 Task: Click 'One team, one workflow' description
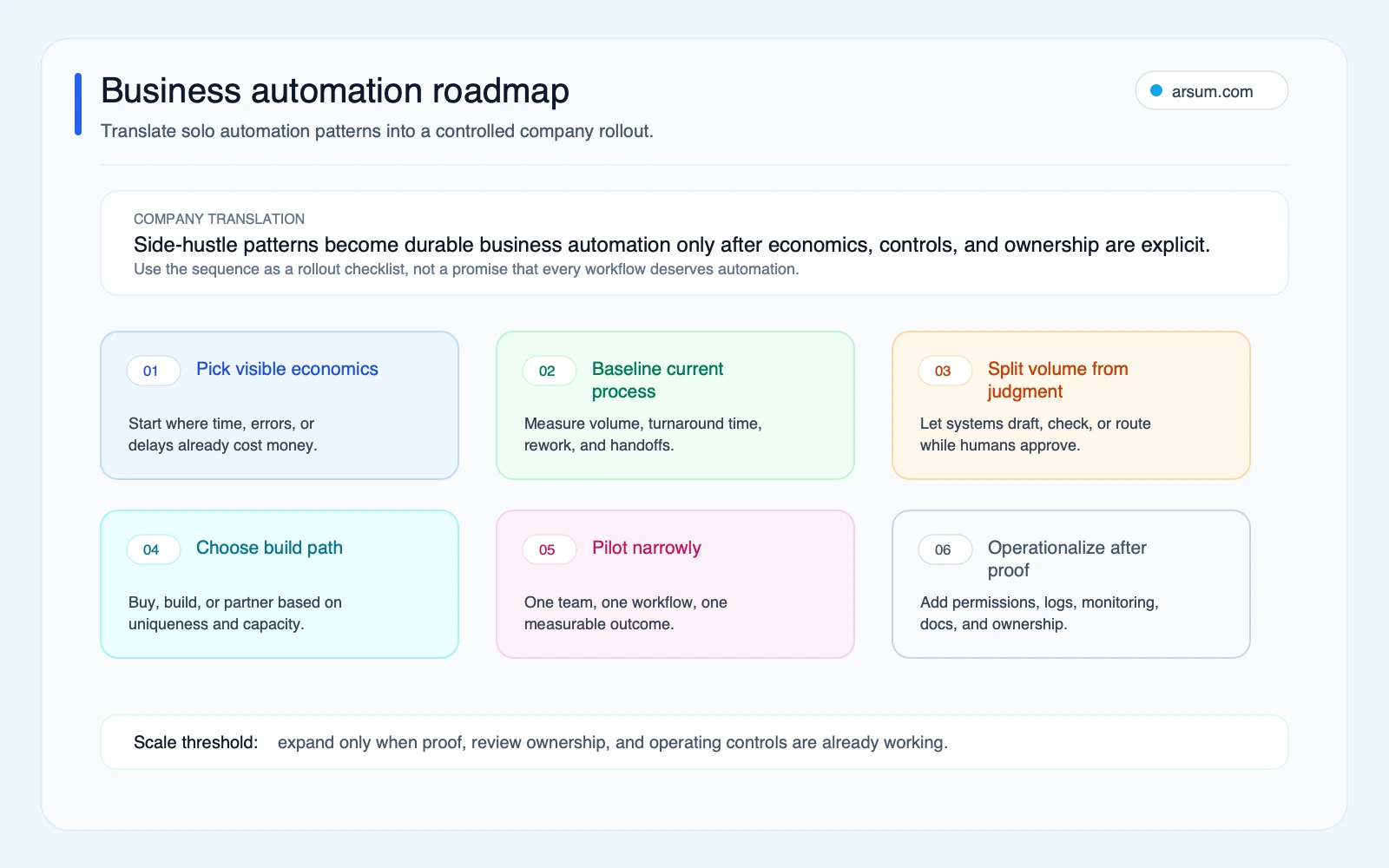pos(626,613)
